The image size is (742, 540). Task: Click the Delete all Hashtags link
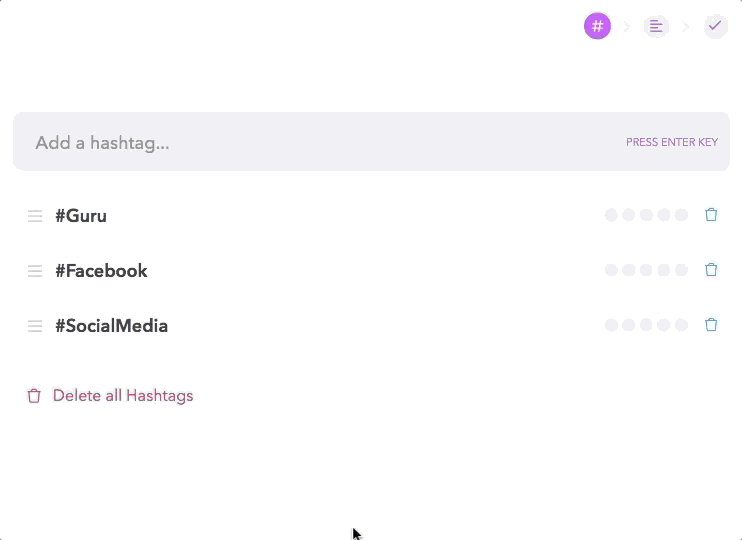pyautogui.click(x=110, y=396)
